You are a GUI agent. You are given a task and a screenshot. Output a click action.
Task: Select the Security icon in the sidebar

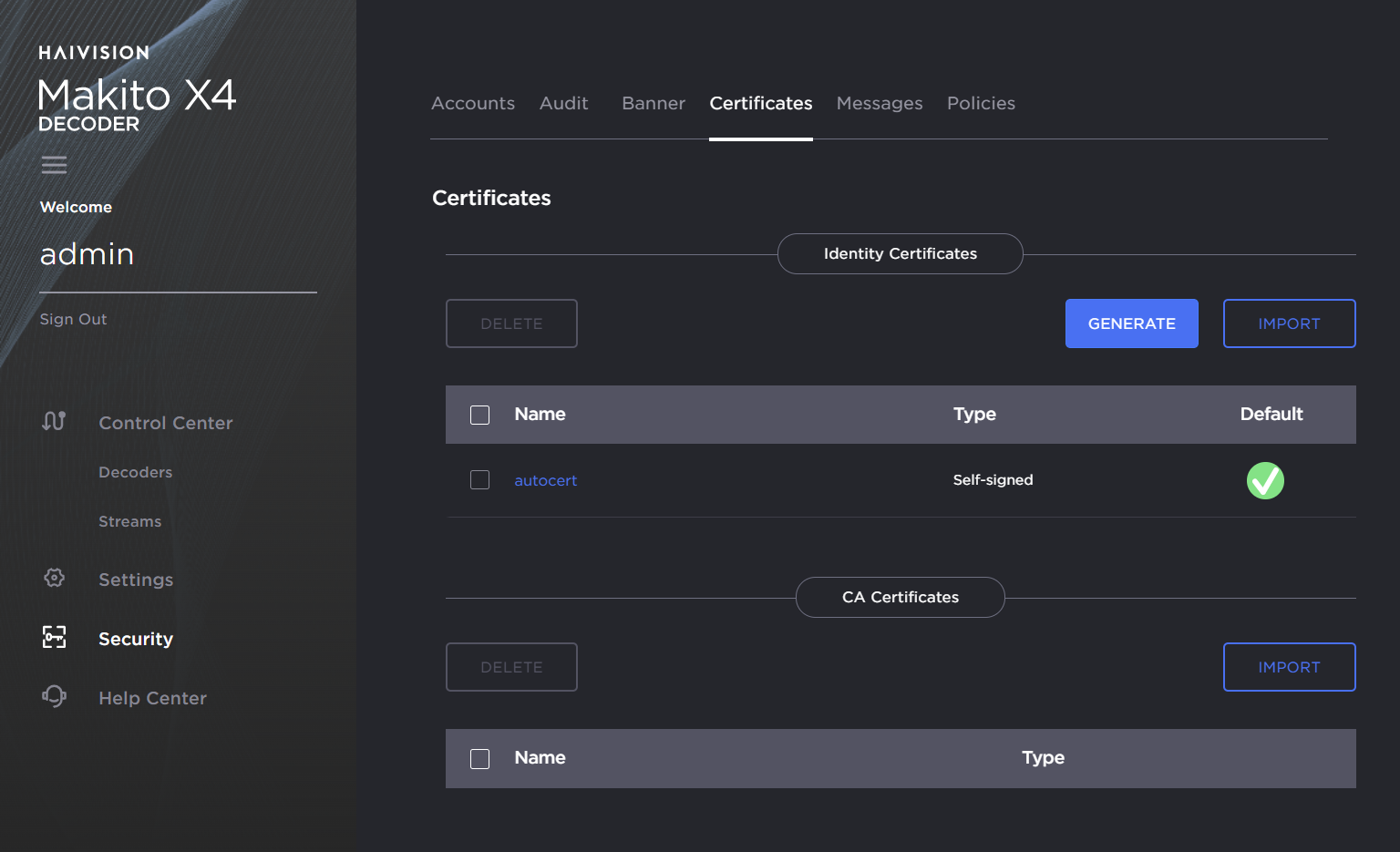click(54, 638)
